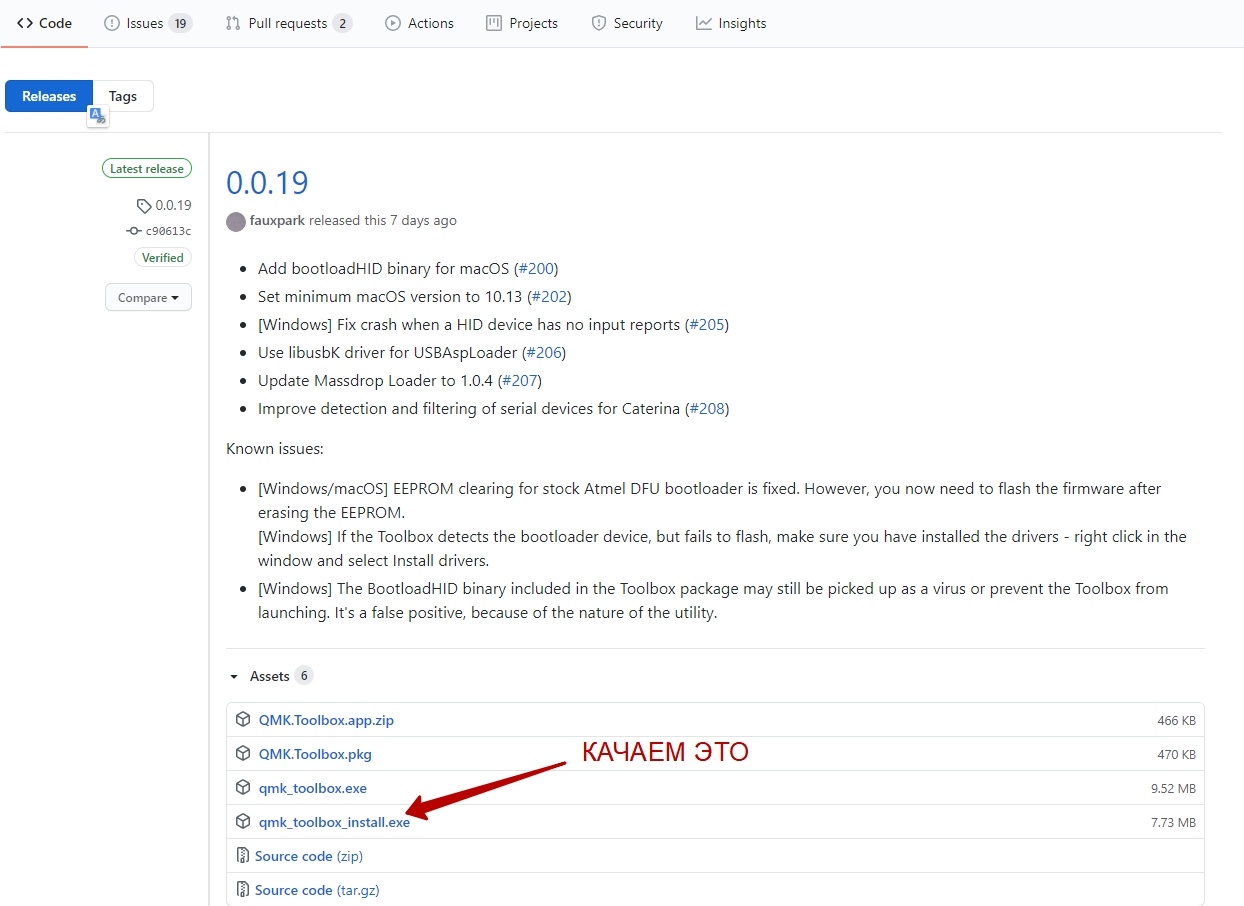Click the Pull requests count badge 2
1244x906 pixels.
342,23
